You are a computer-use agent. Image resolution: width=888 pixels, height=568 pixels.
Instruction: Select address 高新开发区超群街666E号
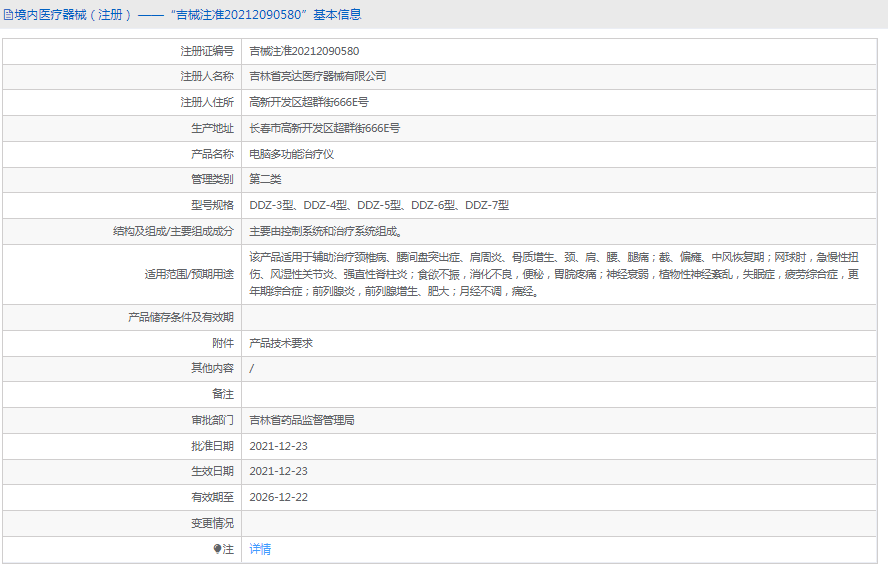pos(309,103)
